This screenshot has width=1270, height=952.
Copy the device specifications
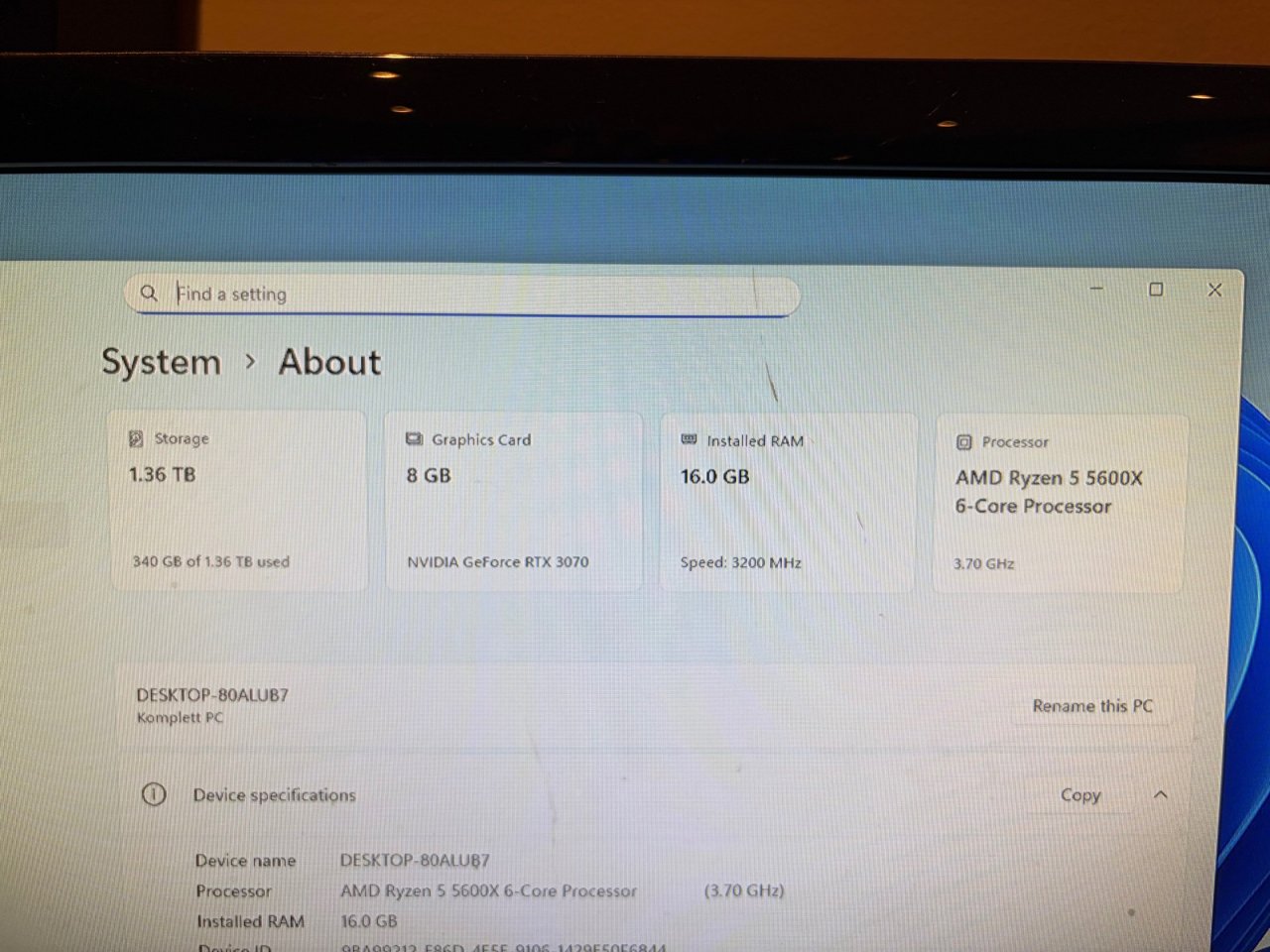tap(1080, 795)
